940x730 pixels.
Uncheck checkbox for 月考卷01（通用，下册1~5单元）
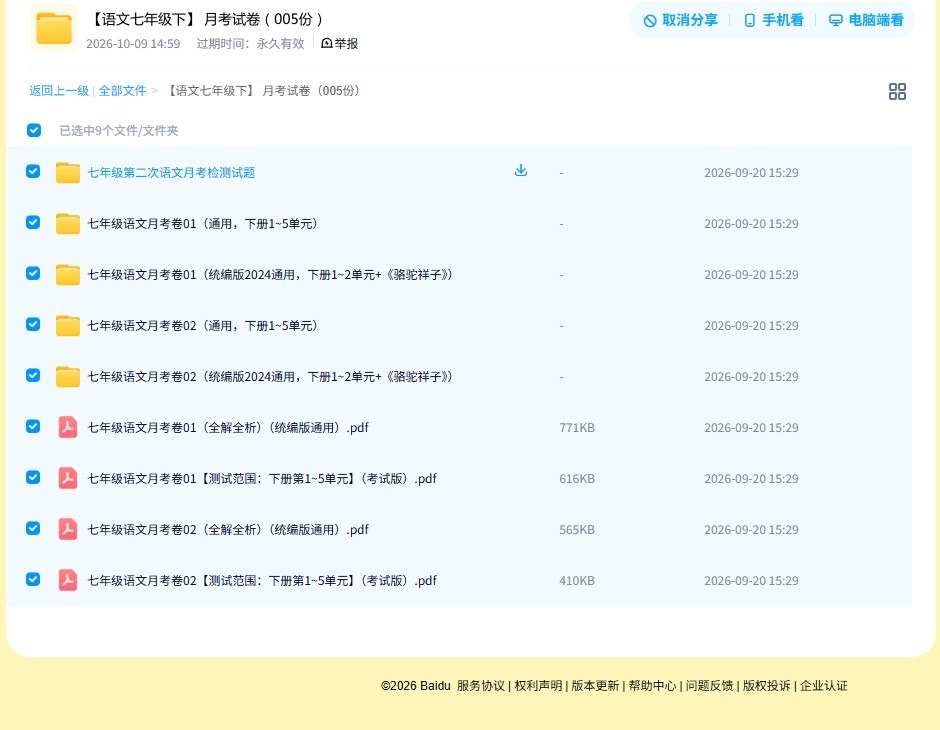tap(33, 222)
